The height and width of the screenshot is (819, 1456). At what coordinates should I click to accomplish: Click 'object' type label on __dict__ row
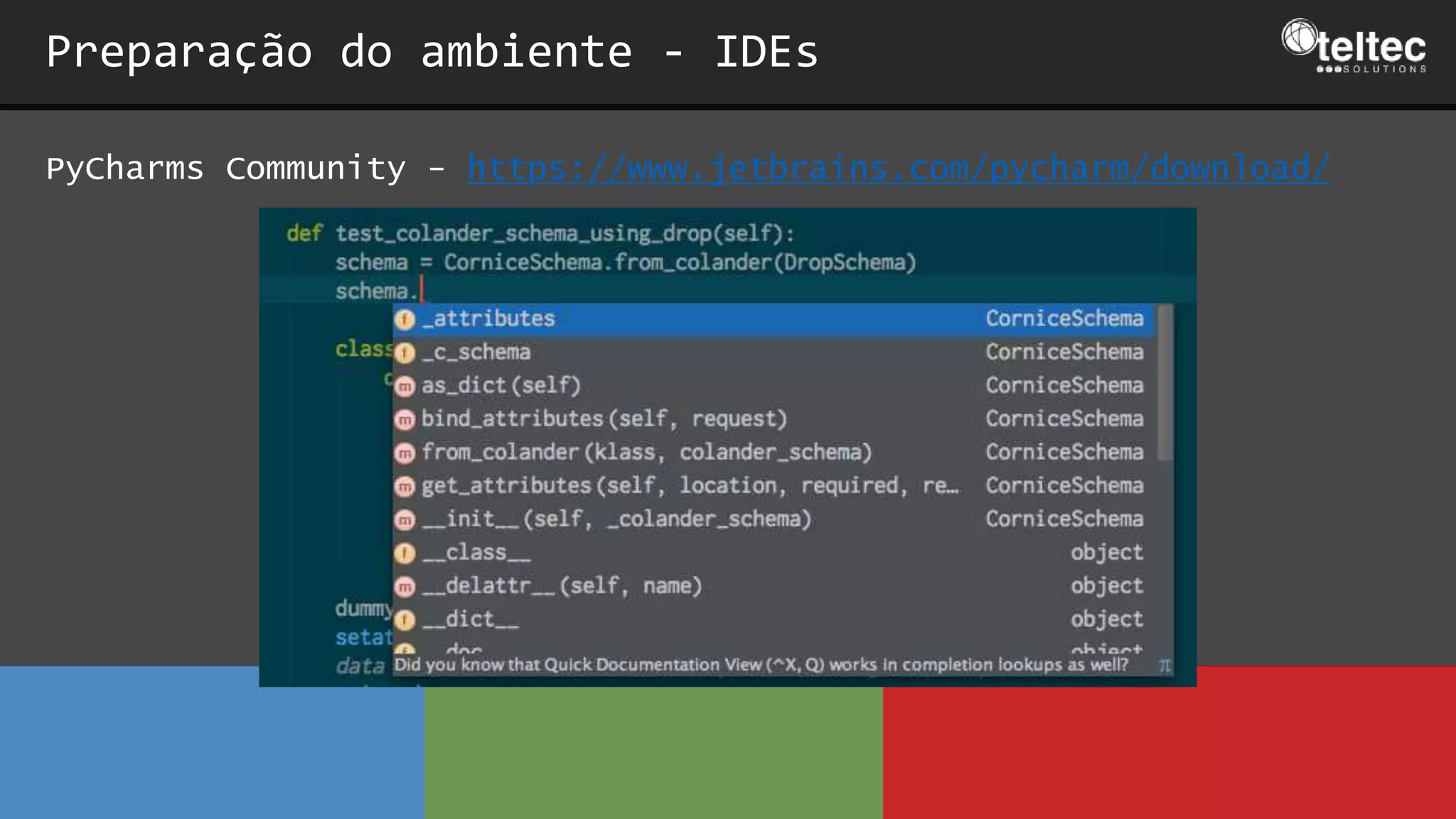pos(1107,619)
